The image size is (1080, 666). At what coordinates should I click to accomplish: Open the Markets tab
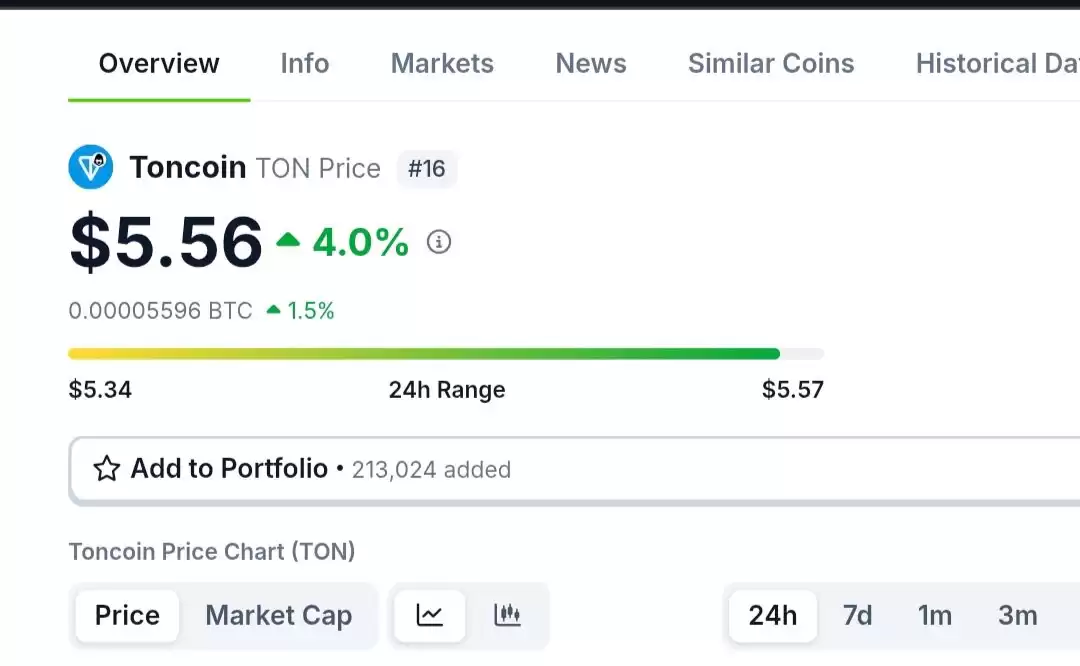tap(442, 63)
